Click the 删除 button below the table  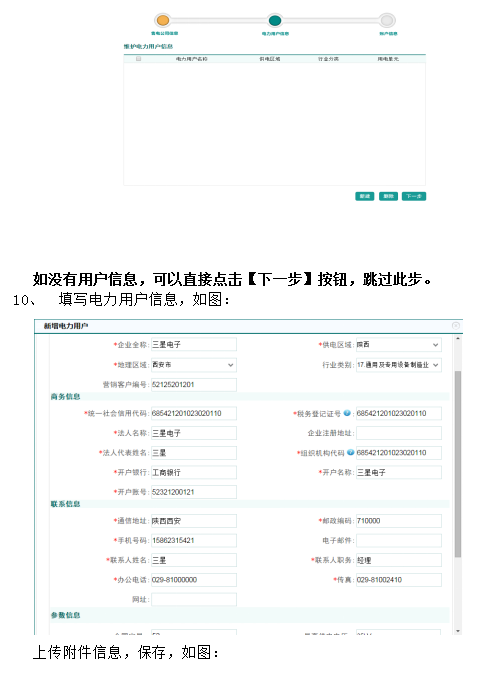coord(388,196)
